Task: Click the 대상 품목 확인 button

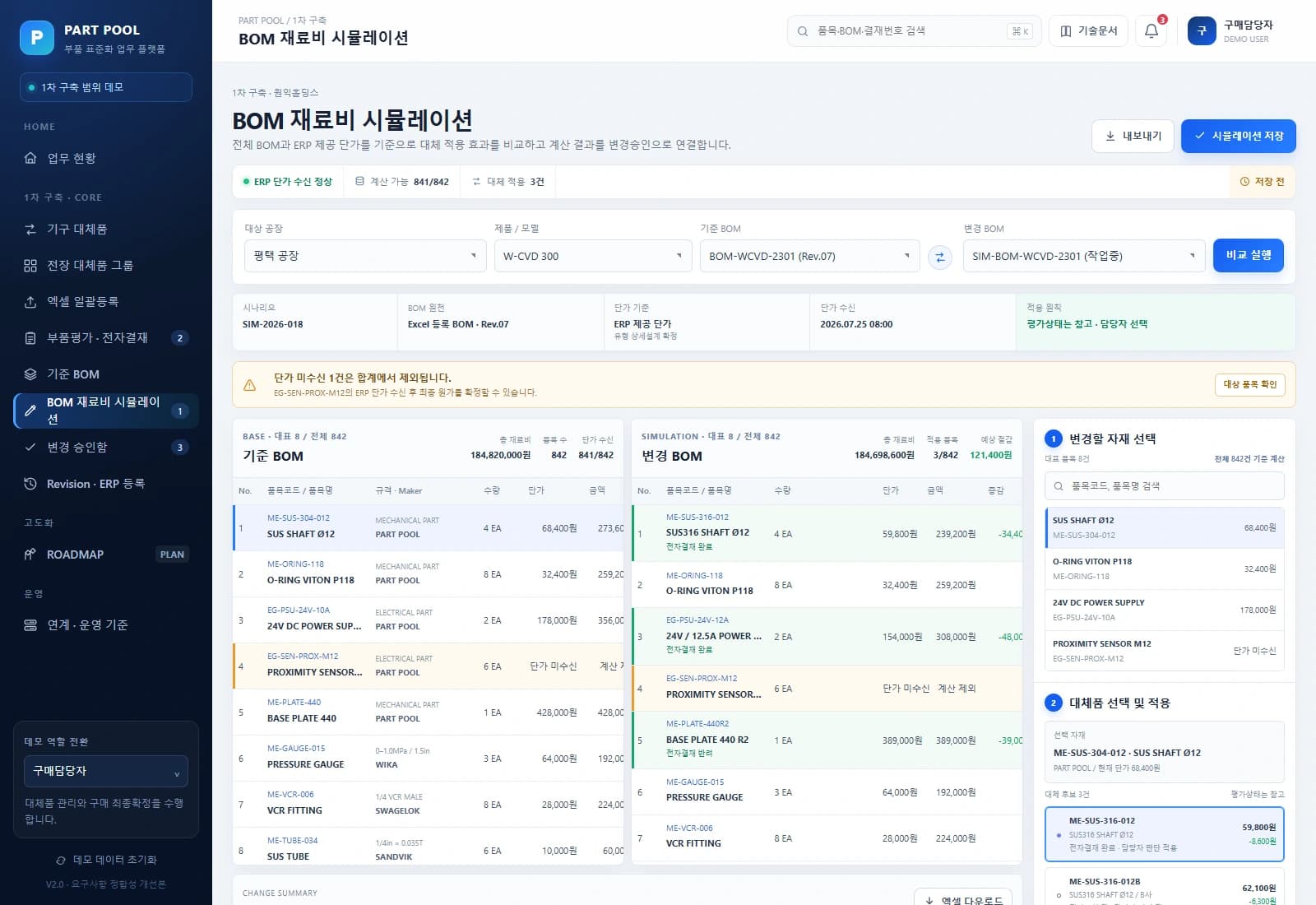Action: click(x=1249, y=384)
